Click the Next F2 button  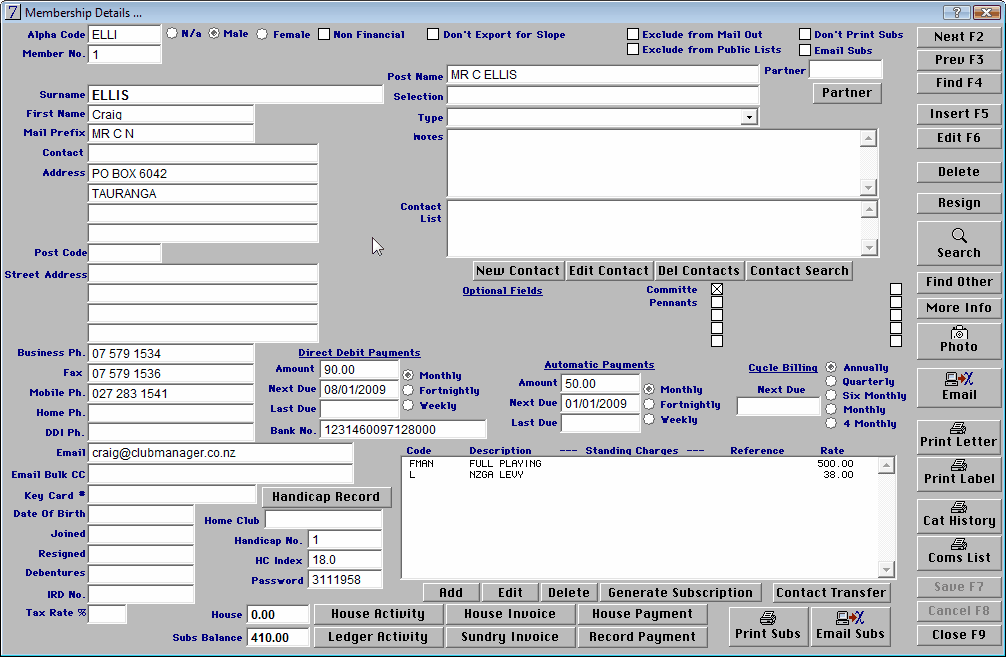959,37
